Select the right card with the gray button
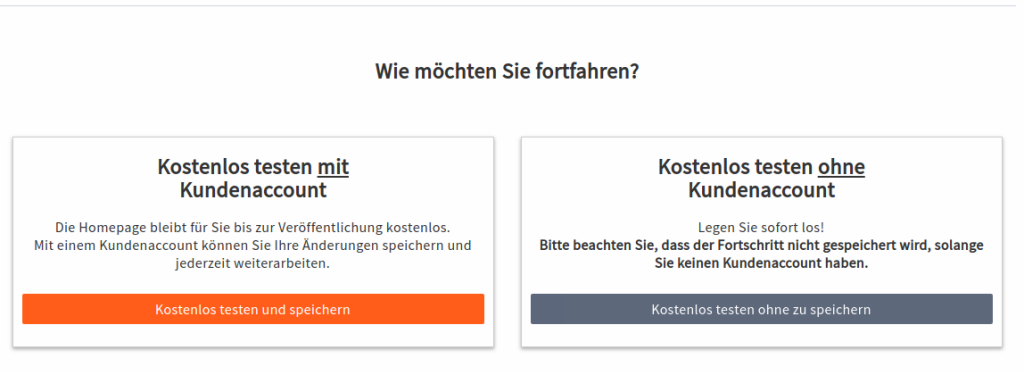Image resolution: width=1024 pixels, height=374 pixels. [x=761, y=242]
